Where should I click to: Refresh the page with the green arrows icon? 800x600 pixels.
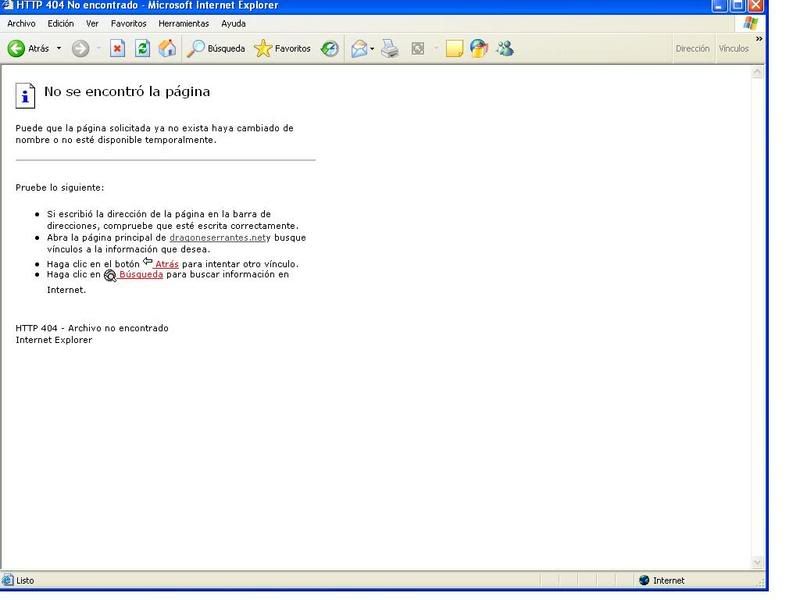[142, 49]
